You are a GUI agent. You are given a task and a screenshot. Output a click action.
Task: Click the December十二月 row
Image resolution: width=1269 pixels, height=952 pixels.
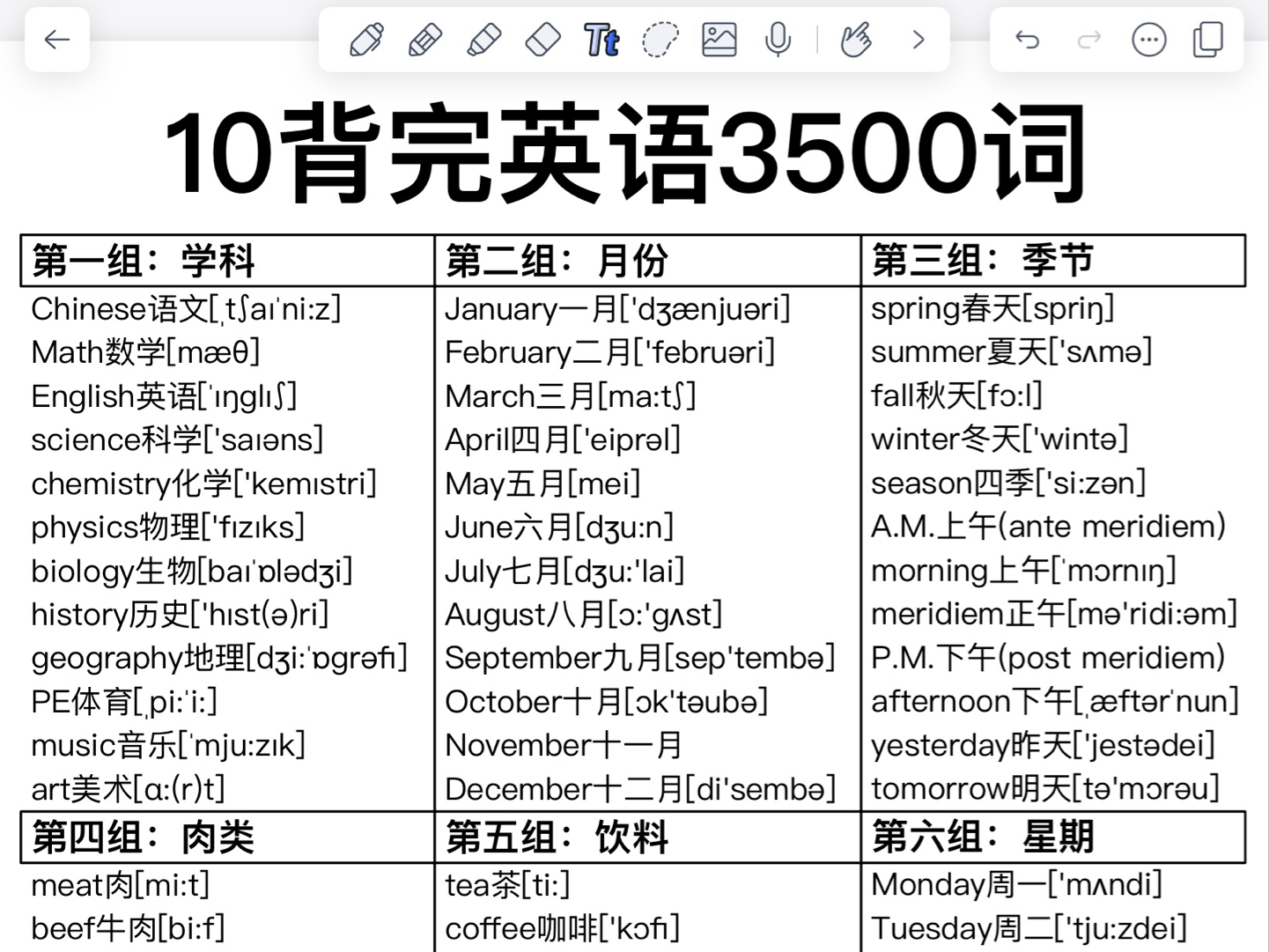coord(640,789)
